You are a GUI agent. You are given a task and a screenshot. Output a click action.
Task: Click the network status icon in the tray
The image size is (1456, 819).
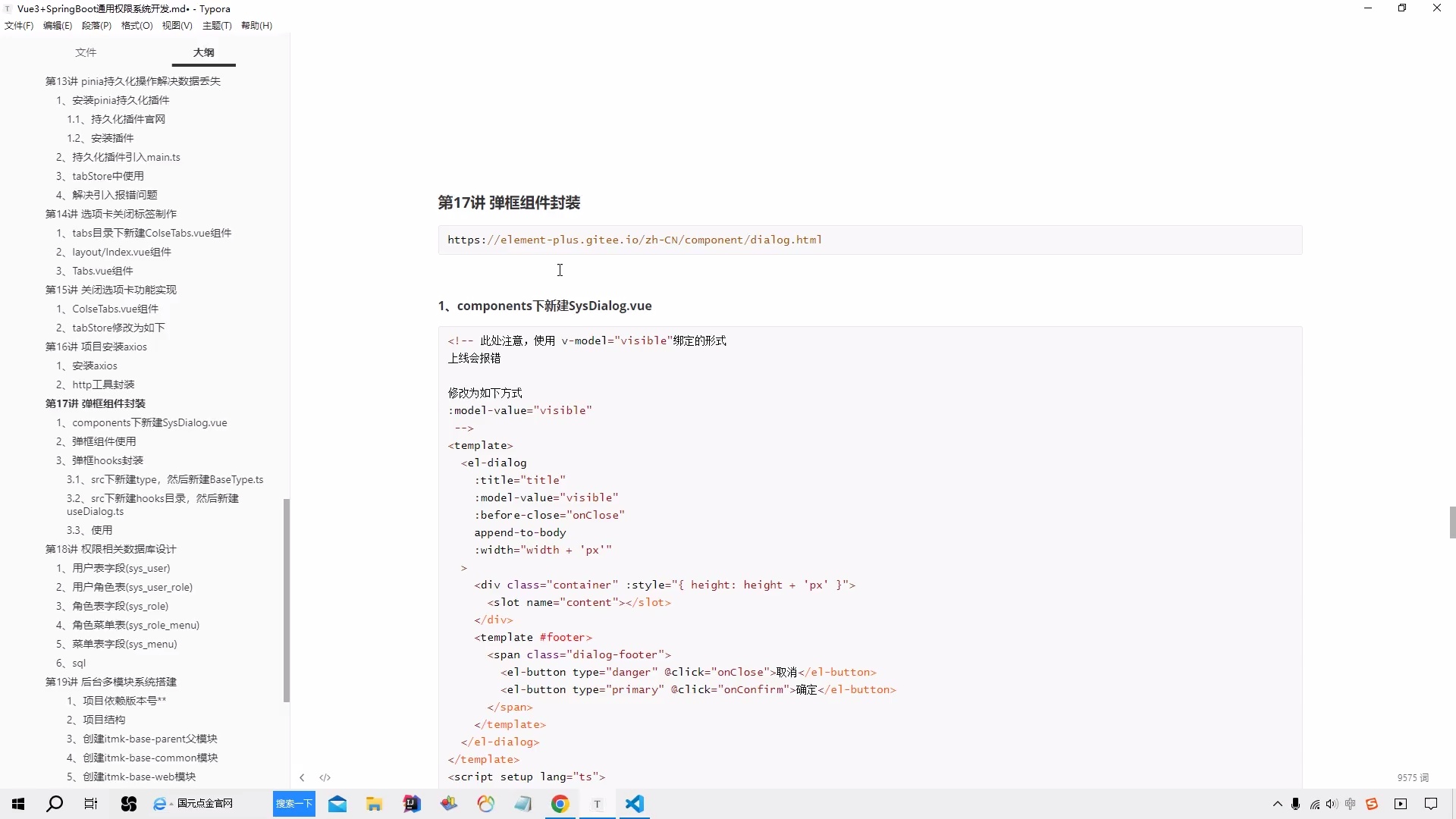tap(1316, 804)
